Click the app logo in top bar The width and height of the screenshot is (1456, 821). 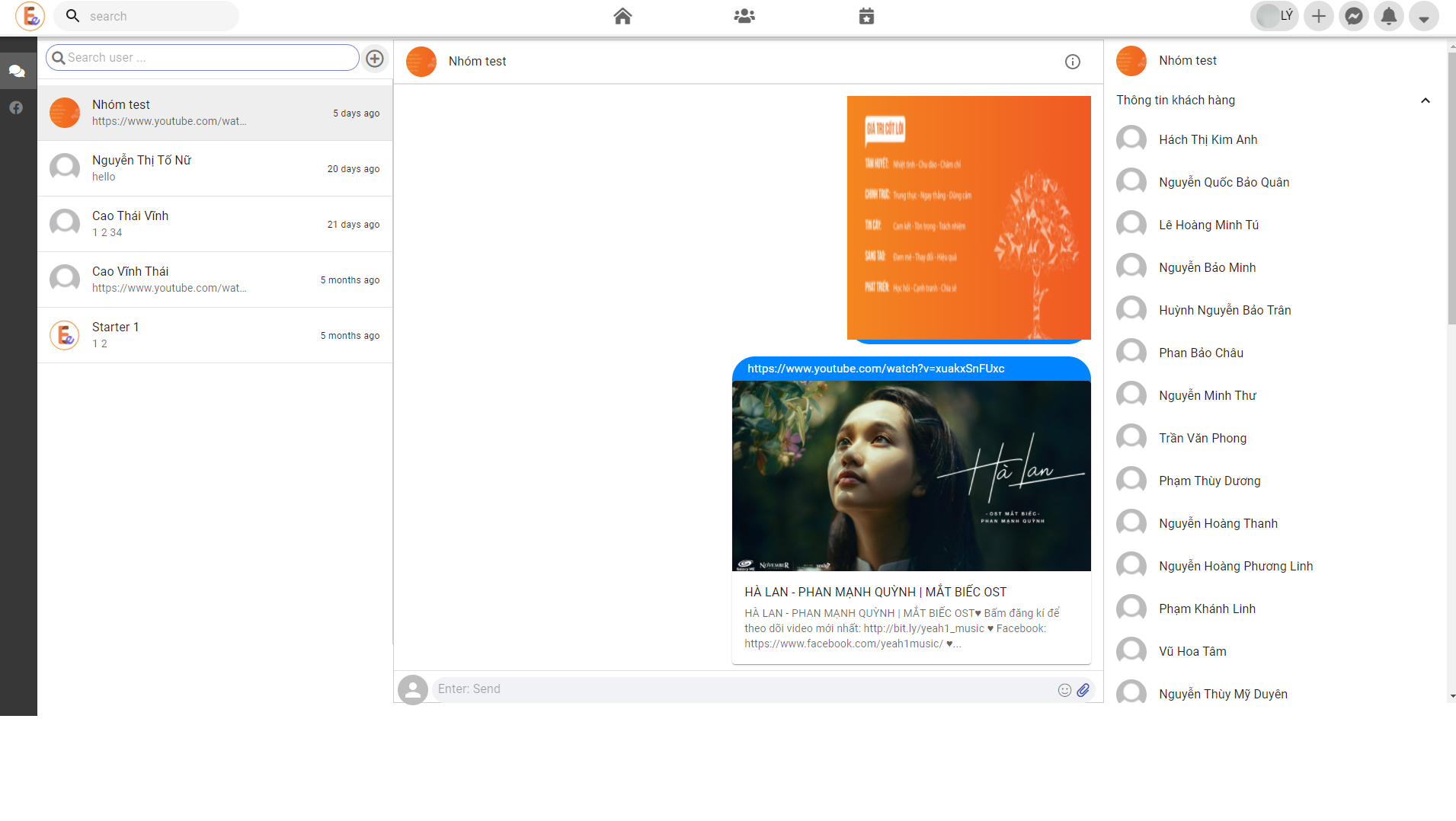click(x=30, y=16)
